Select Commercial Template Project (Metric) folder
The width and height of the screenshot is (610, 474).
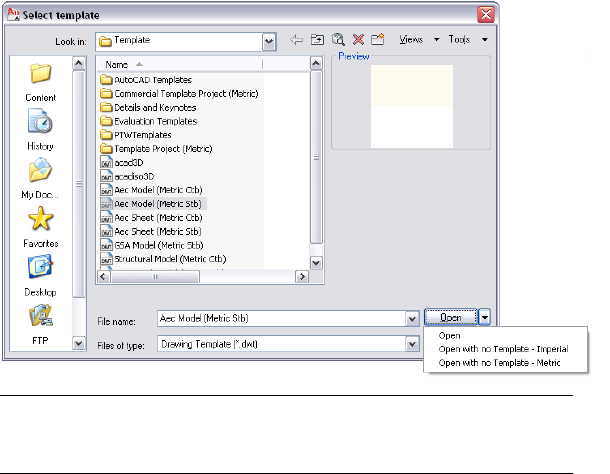179,94
